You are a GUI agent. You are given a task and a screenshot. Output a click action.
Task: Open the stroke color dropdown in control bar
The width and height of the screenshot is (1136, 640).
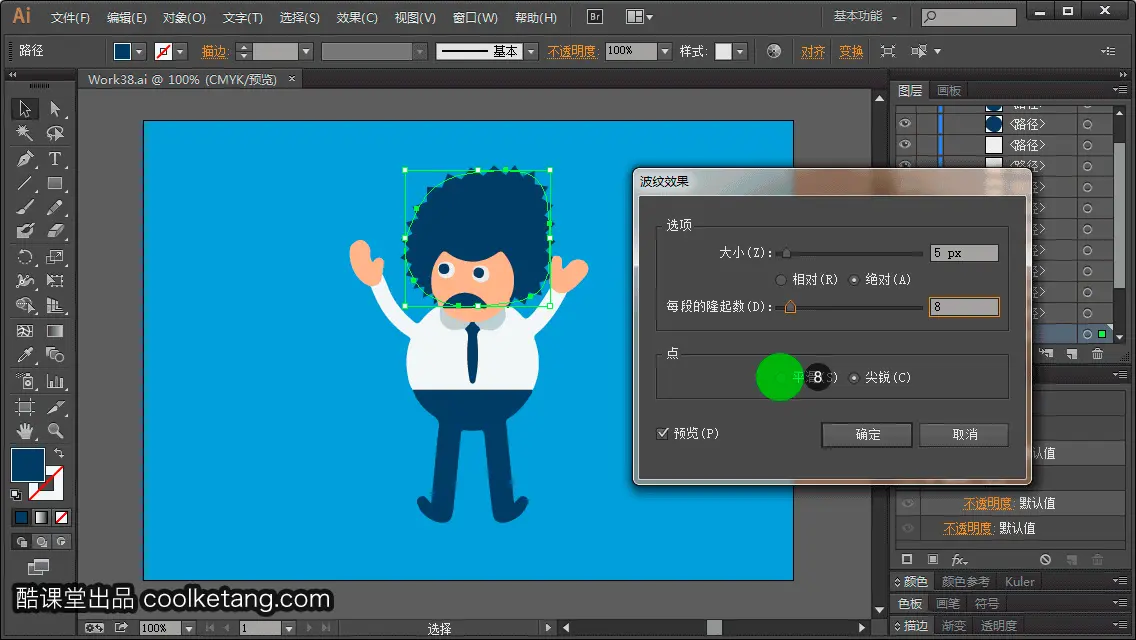[180, 51]
